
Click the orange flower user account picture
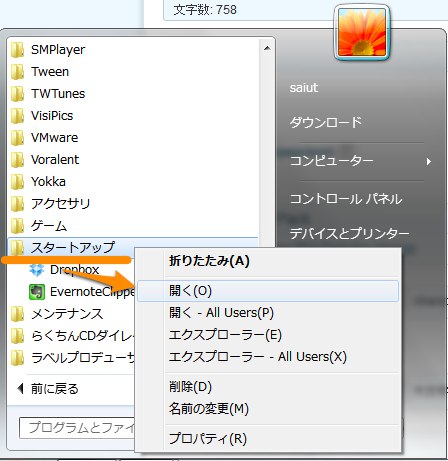(x=362, y=32)
